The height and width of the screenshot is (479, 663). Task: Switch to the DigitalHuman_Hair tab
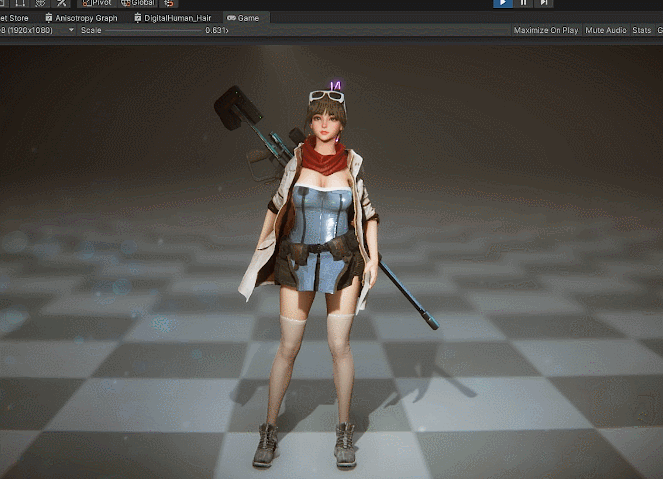click(x=173, y=18)
